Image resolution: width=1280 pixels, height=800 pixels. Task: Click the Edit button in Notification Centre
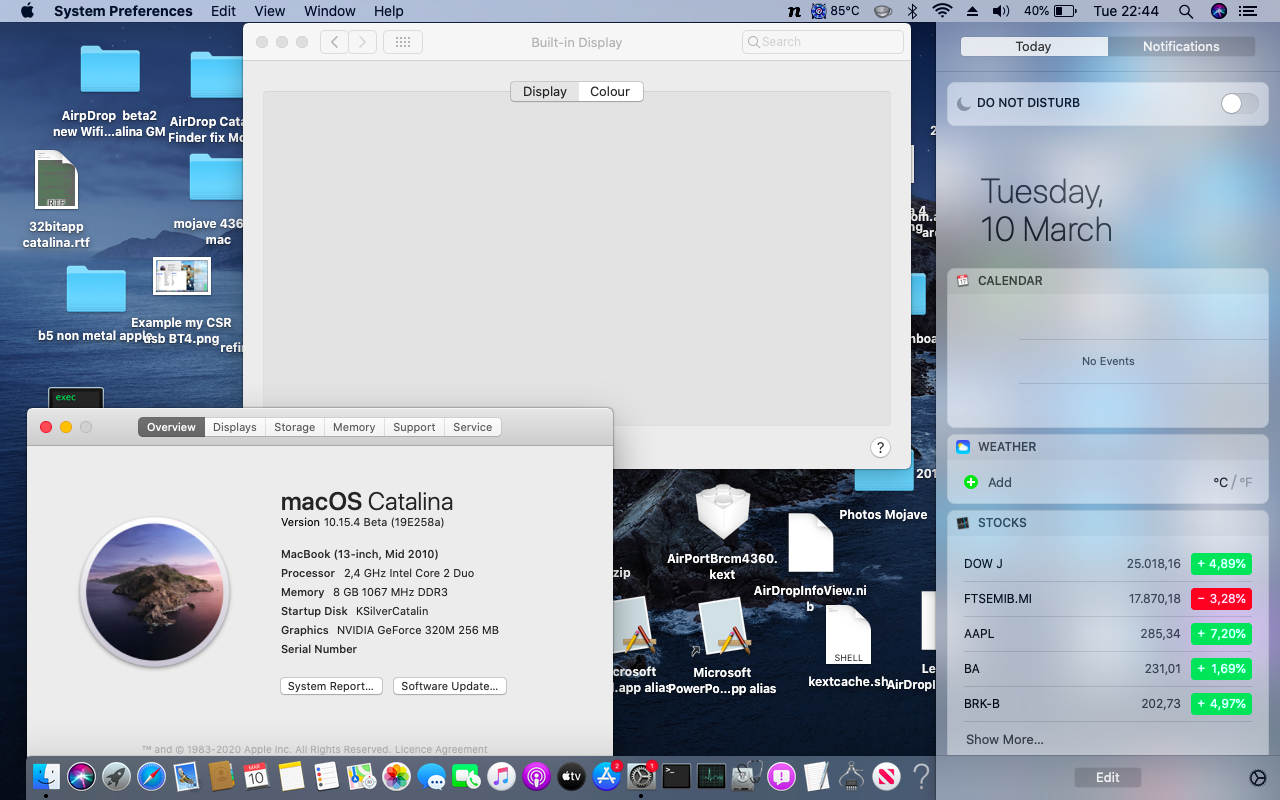pos(1107,777)
